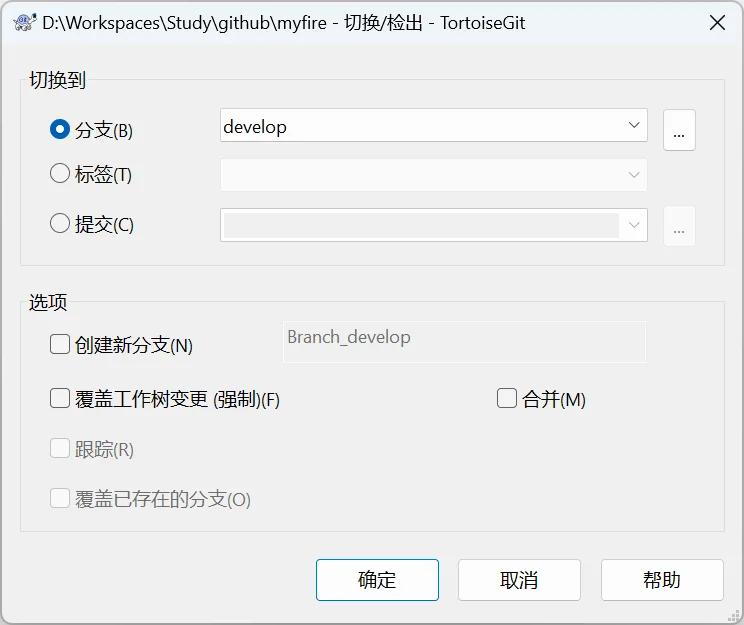Select the 标签(T) radio button
The image size is (744, 625).
tap(60, 174)
